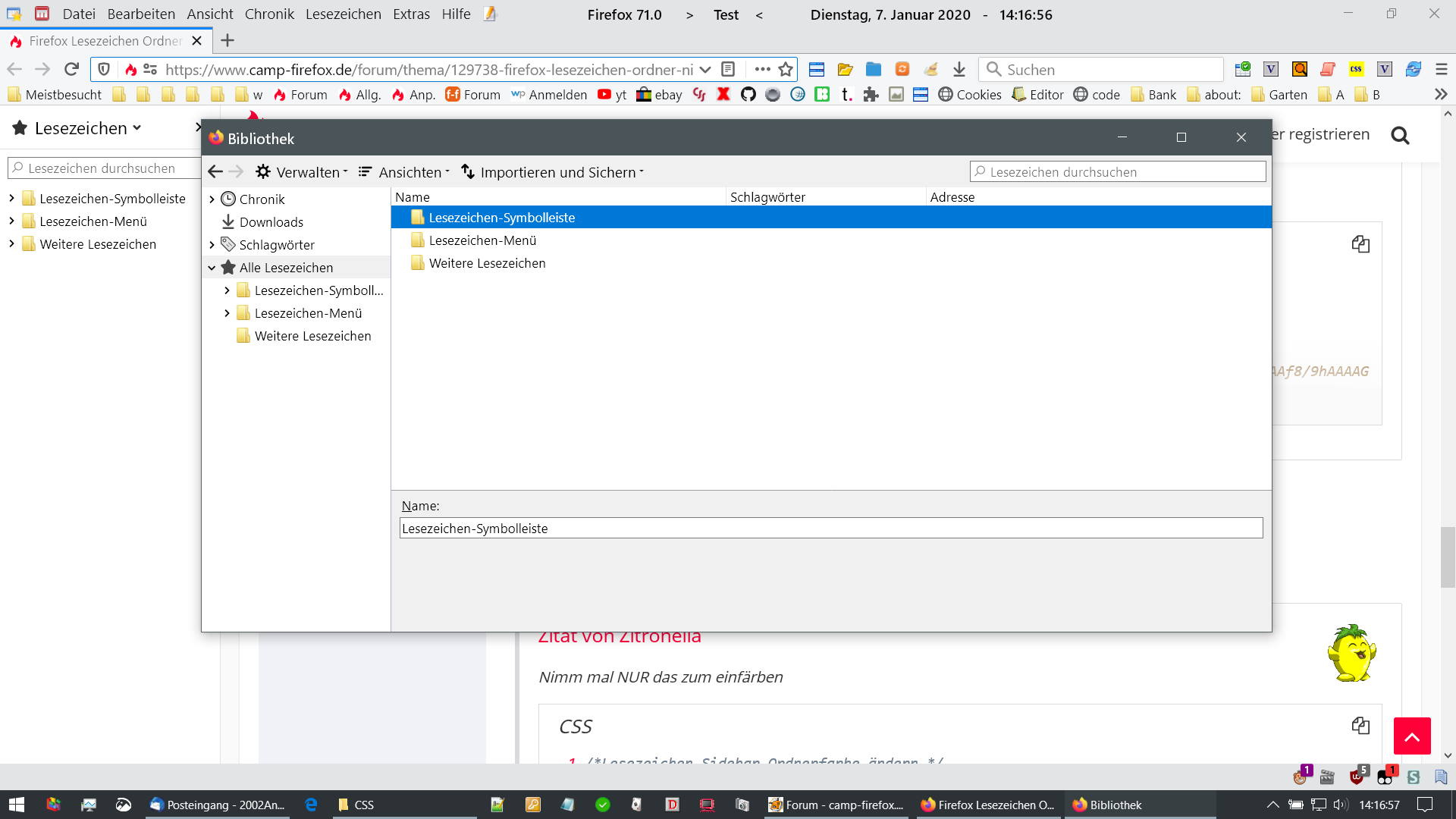Open the hamburger menu of Firefox
Screen dimensions: 1456x819
1442,69
